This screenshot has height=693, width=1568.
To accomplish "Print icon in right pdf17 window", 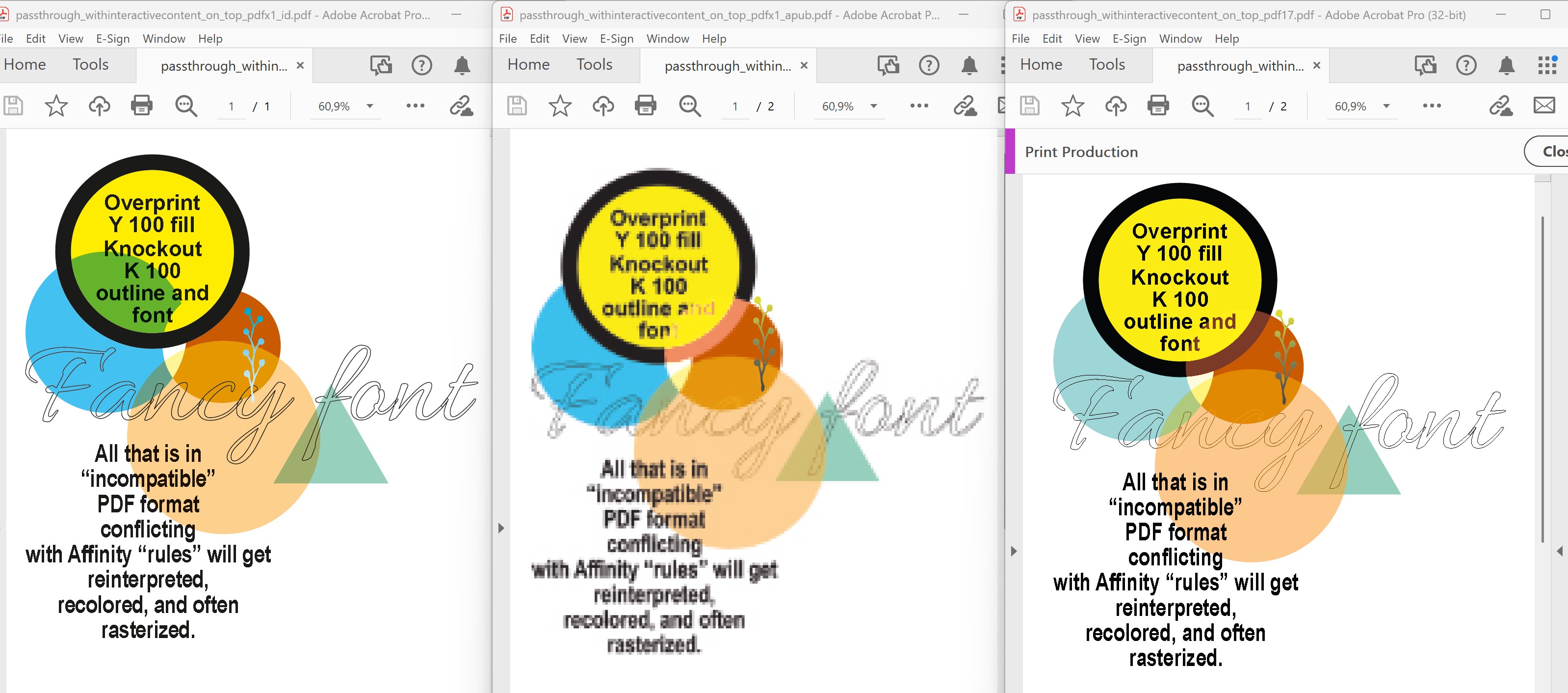I will 1158,106.
